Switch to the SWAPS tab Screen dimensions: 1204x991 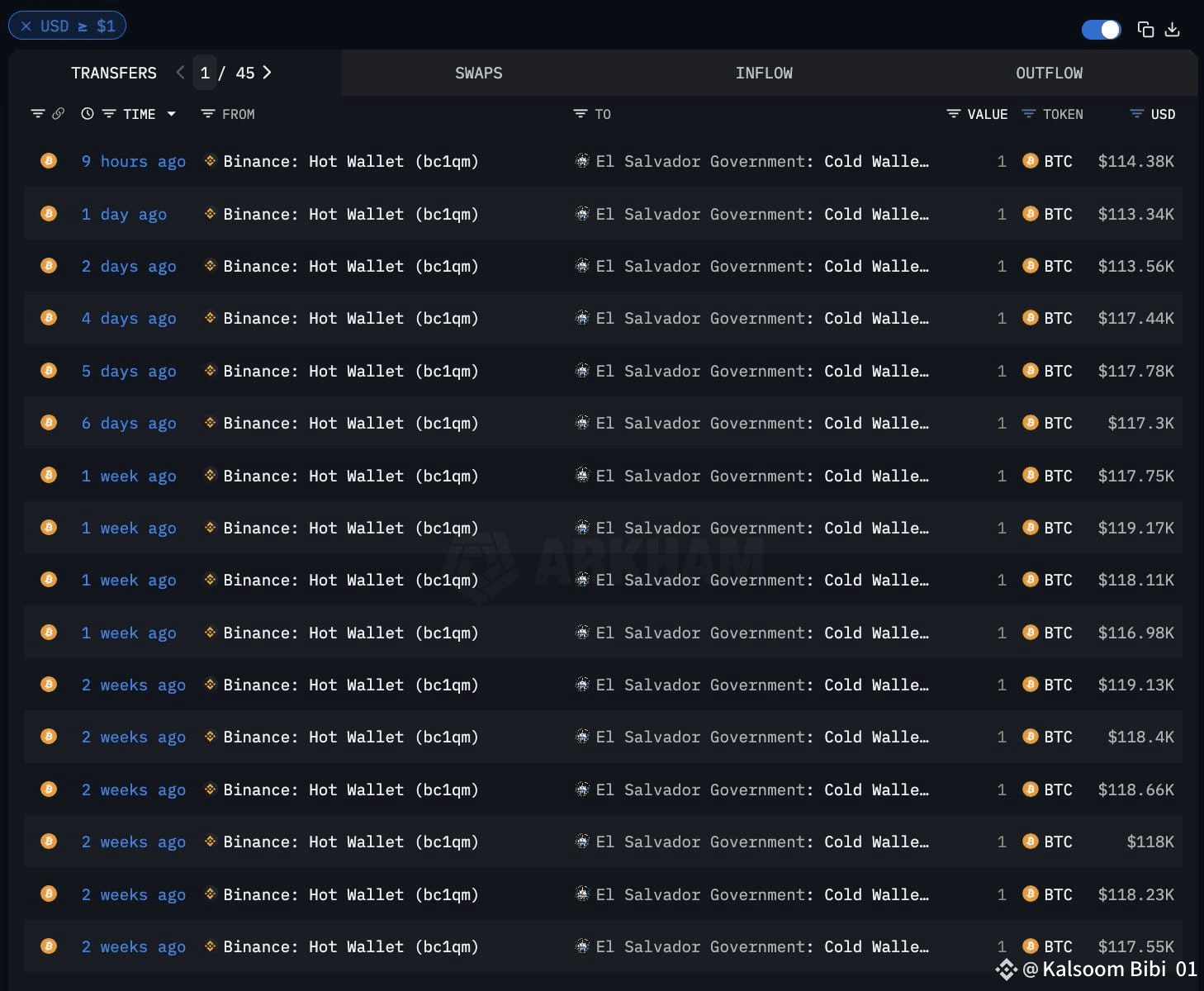click(479, 73)
